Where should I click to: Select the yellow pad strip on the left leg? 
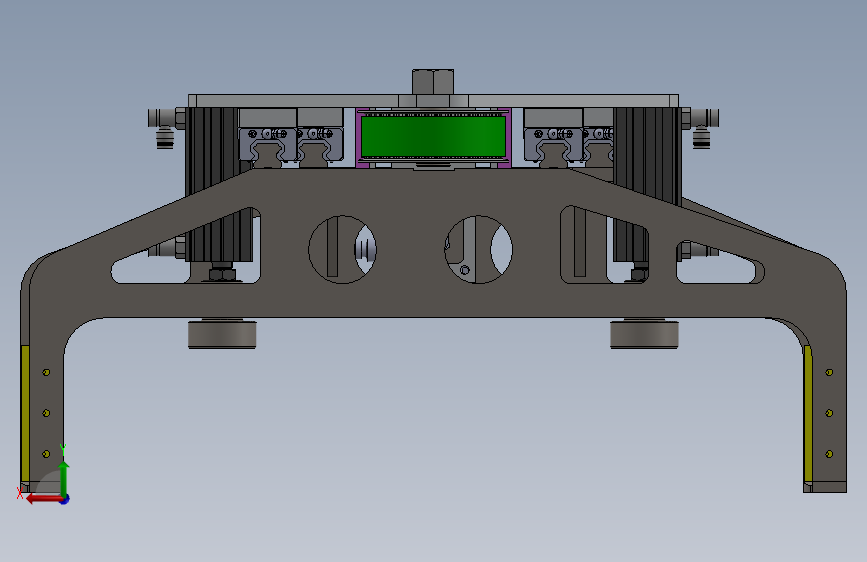25,414
